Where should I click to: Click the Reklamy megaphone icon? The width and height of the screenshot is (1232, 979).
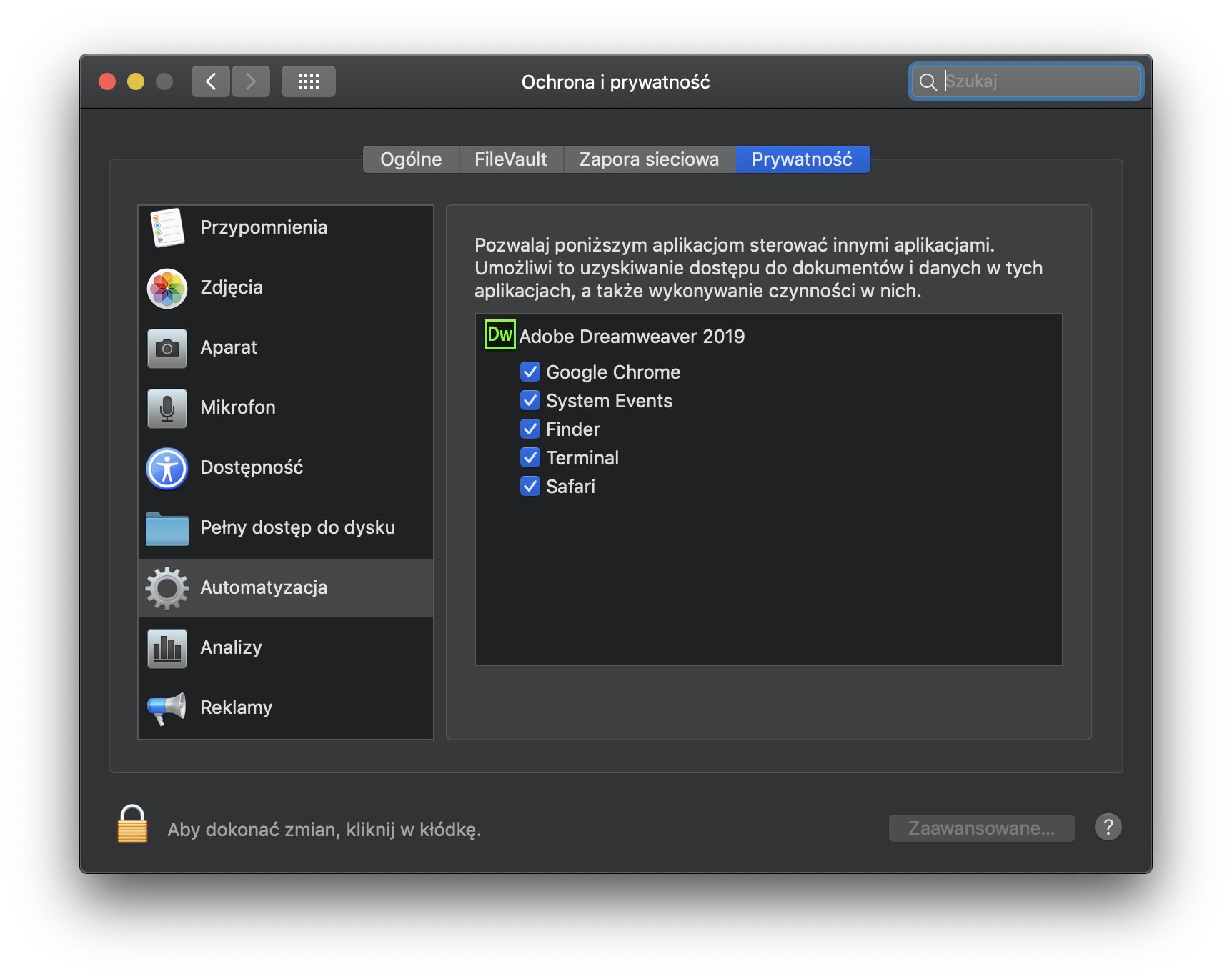pyautogui.click(x=167, y=708)
